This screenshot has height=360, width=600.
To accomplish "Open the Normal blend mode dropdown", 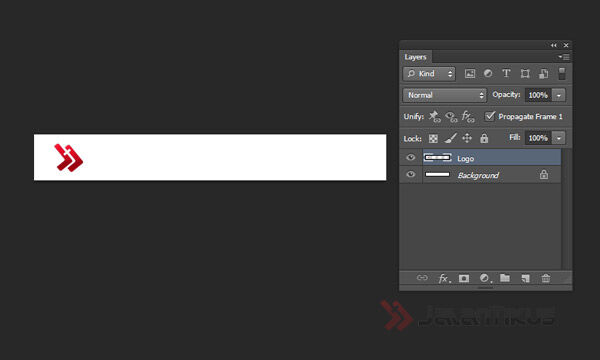I will 444,95.
